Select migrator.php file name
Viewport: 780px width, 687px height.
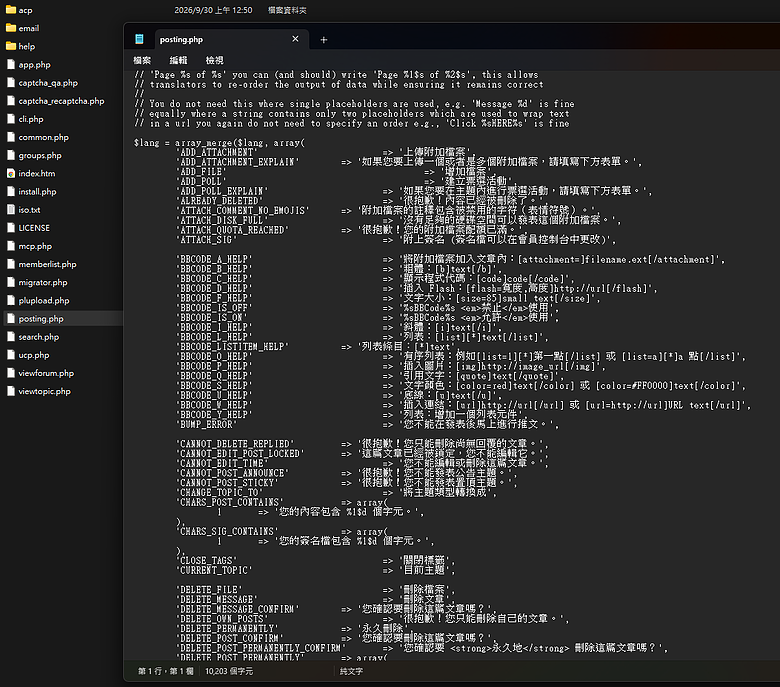(x=43, y=283)
